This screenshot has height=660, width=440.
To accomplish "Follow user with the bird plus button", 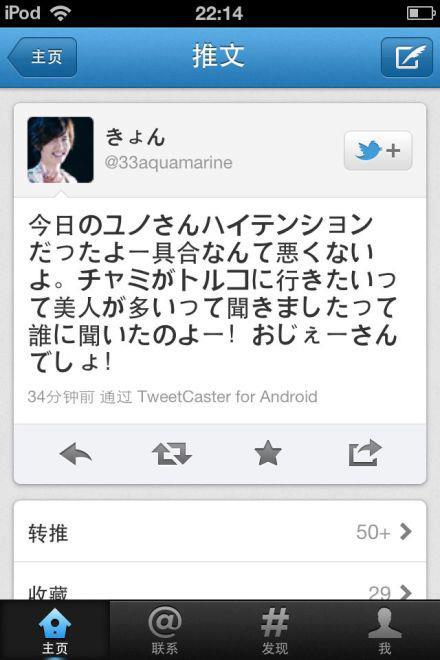I will tap(378, 150).
